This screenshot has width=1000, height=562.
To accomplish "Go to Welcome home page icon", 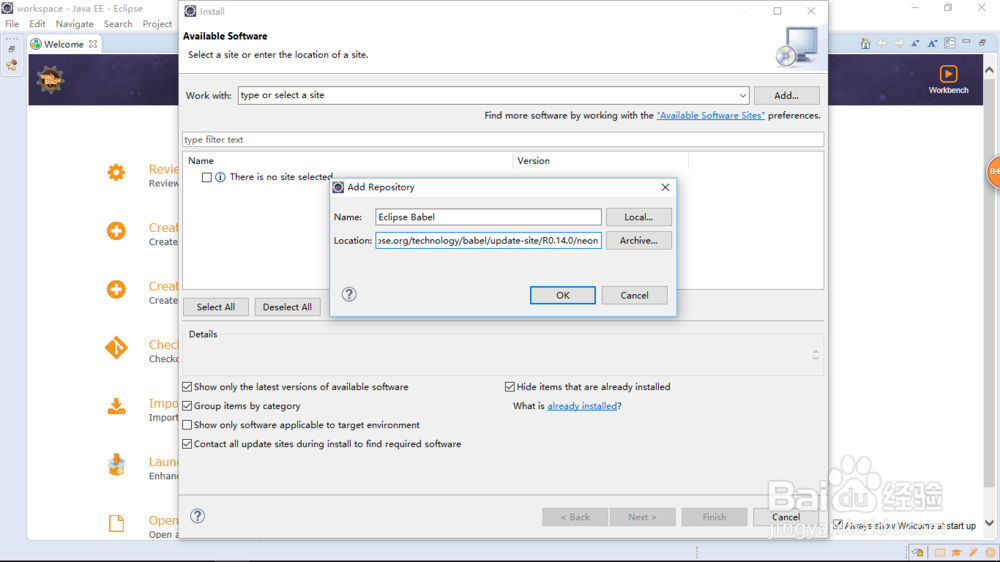I will (865, 43).
